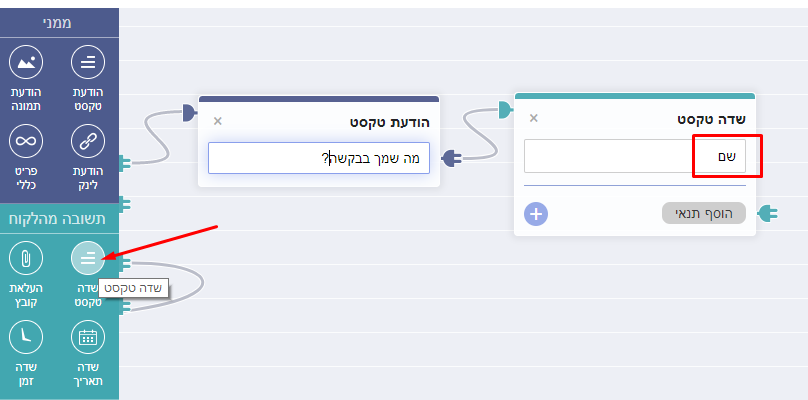Click the ממני sidebar section header
Viewport: 808px width, 400px height.
point(59,23)
